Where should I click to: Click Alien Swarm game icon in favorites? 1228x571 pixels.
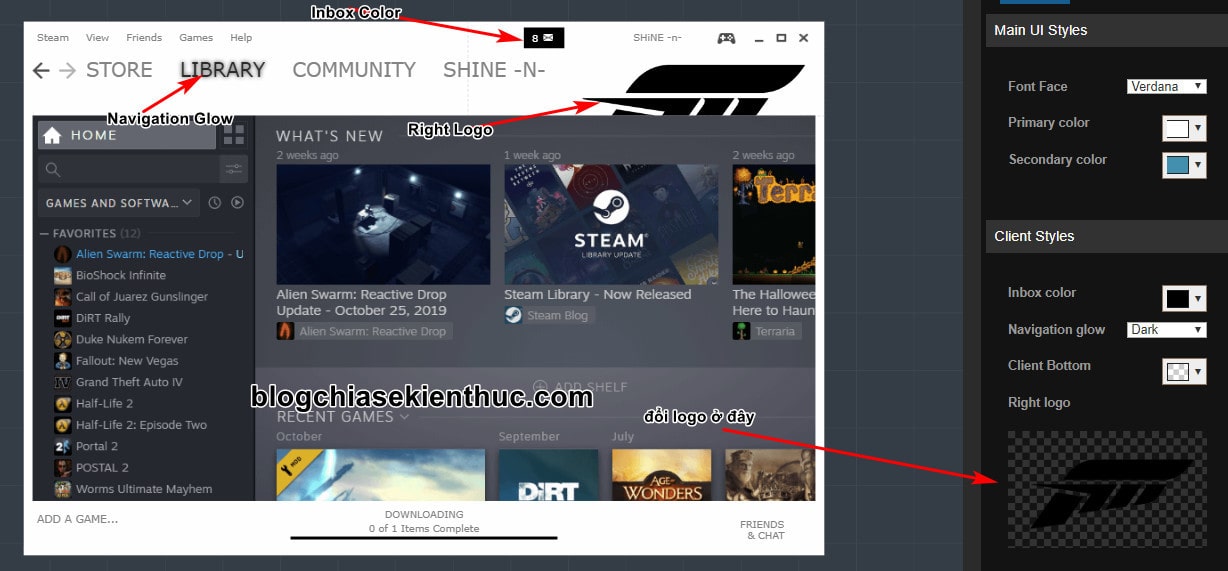click(62, 254)
